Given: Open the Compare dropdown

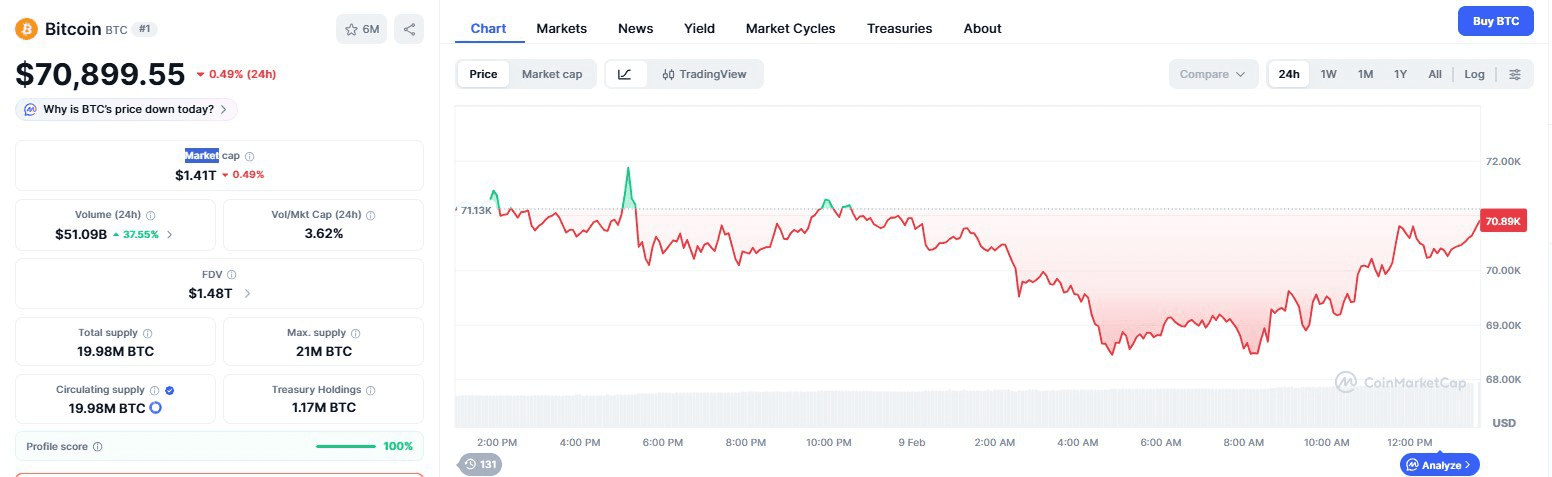Looking at the screenshot, I should pos(1212,74).
